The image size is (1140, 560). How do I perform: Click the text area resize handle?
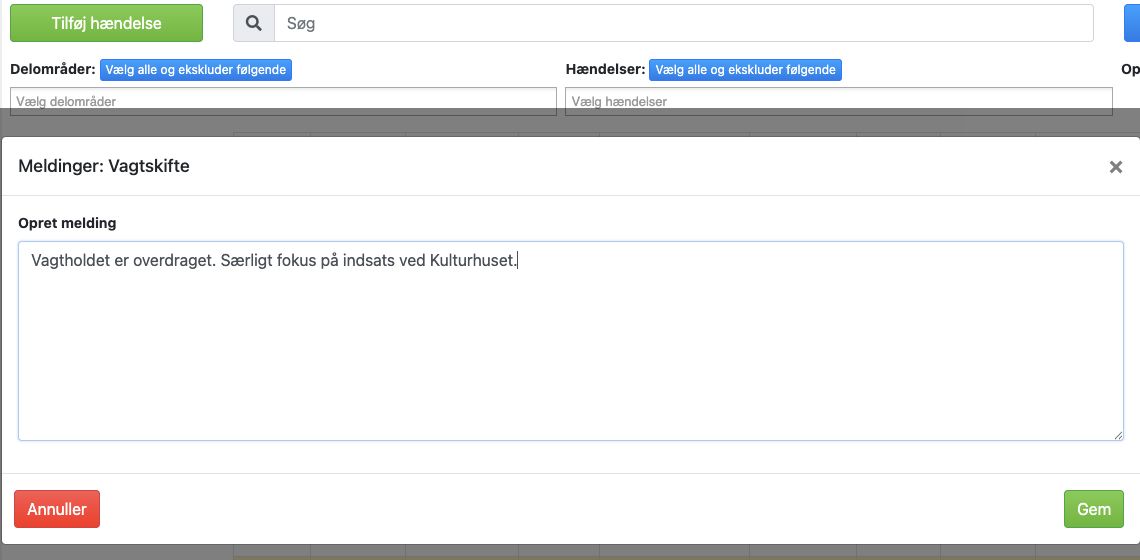(x=1118, y=435)
